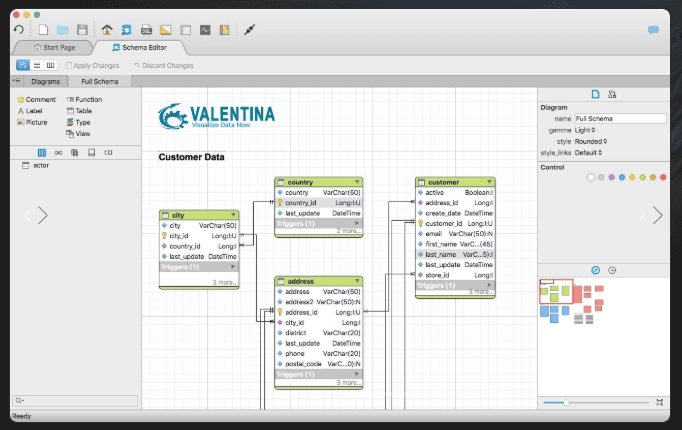682x430 pixels.
Task: Expand Triggers (1) in the address table
Action: tap(357, 374)
